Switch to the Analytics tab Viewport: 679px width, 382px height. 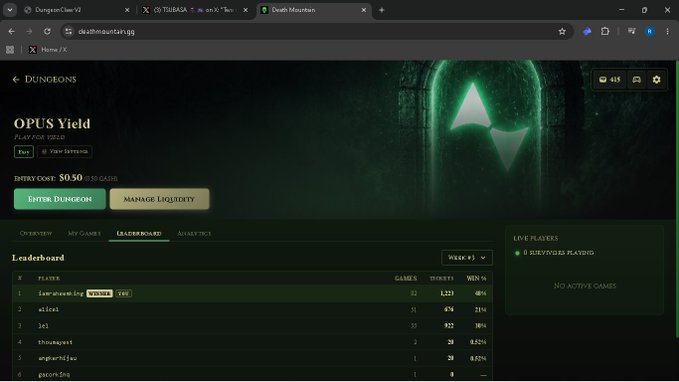pyautogui.click(x=194, y=233)
